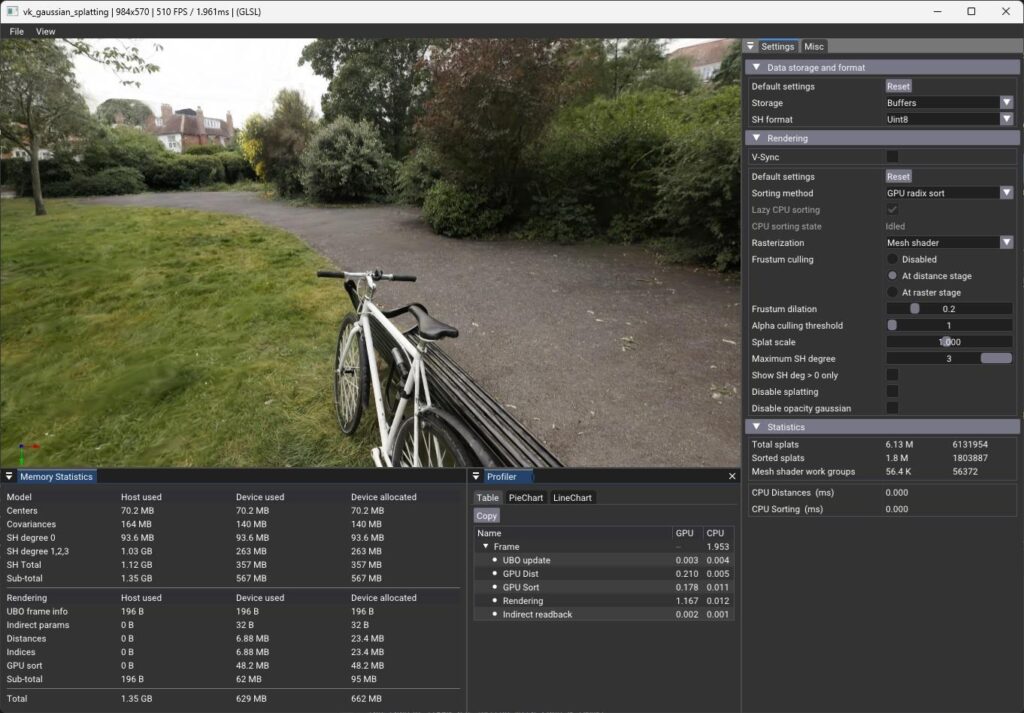Click the SH format dropdown arrow
This screenshot has width=1024, height=713.
1007,119
